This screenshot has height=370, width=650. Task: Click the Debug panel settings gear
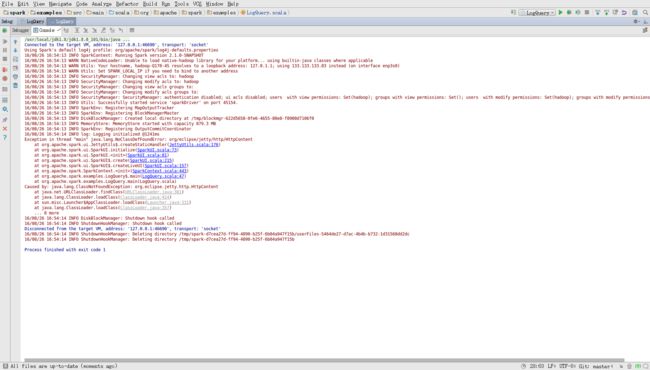pos(636,22)
